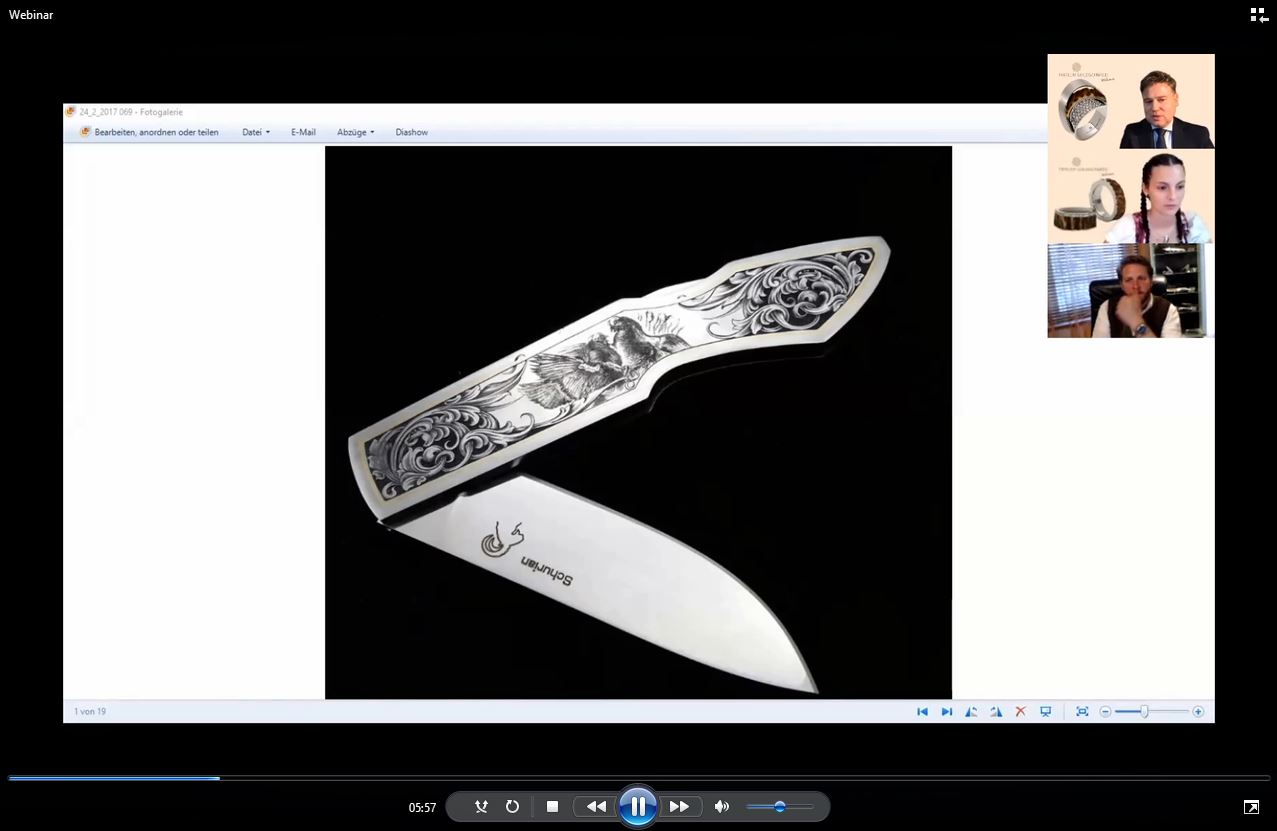Click the E-Mail toolbar button
The image size is (1277, 831).
(x=303, y=132)
